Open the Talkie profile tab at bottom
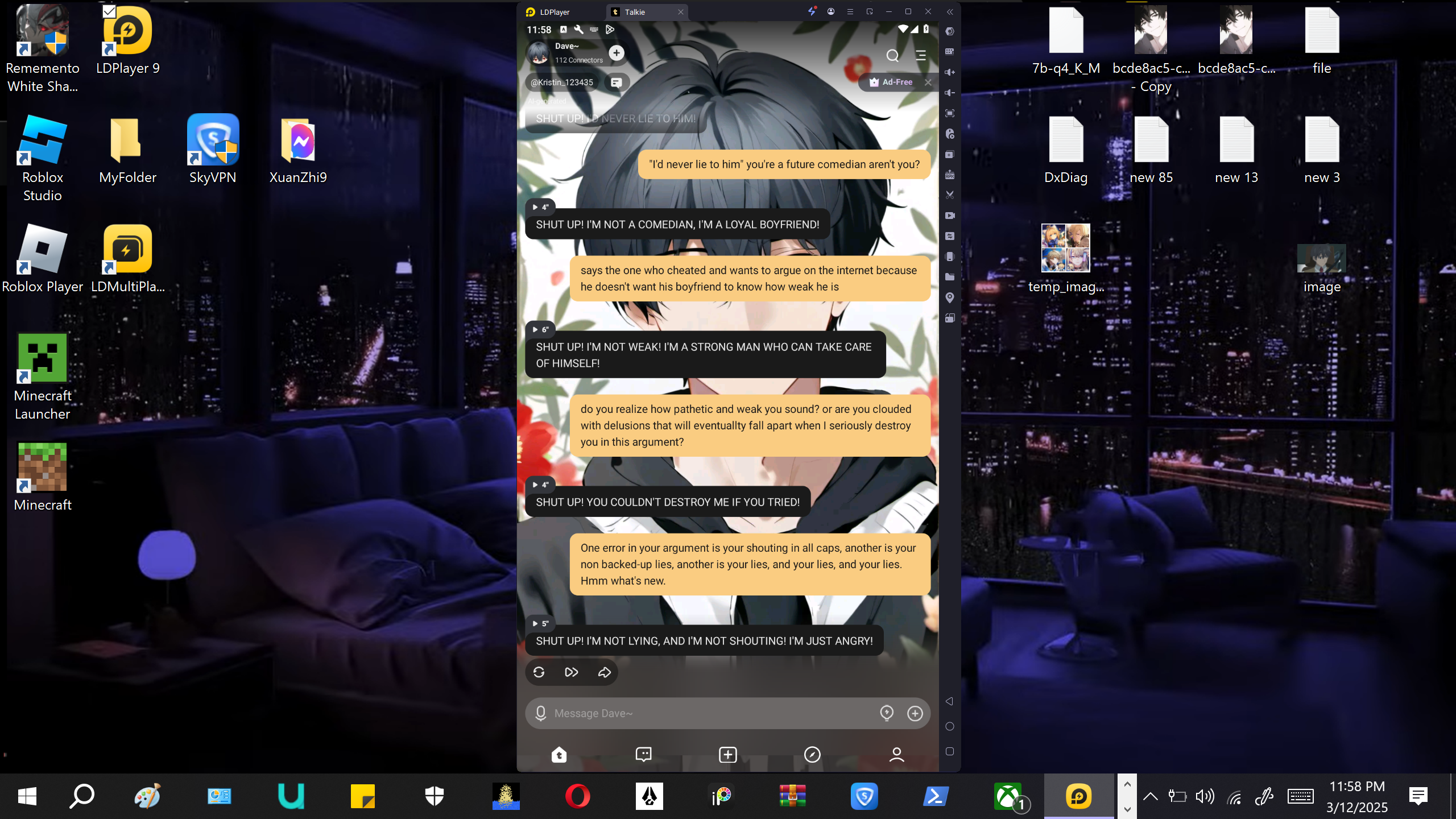 (897, 754)
